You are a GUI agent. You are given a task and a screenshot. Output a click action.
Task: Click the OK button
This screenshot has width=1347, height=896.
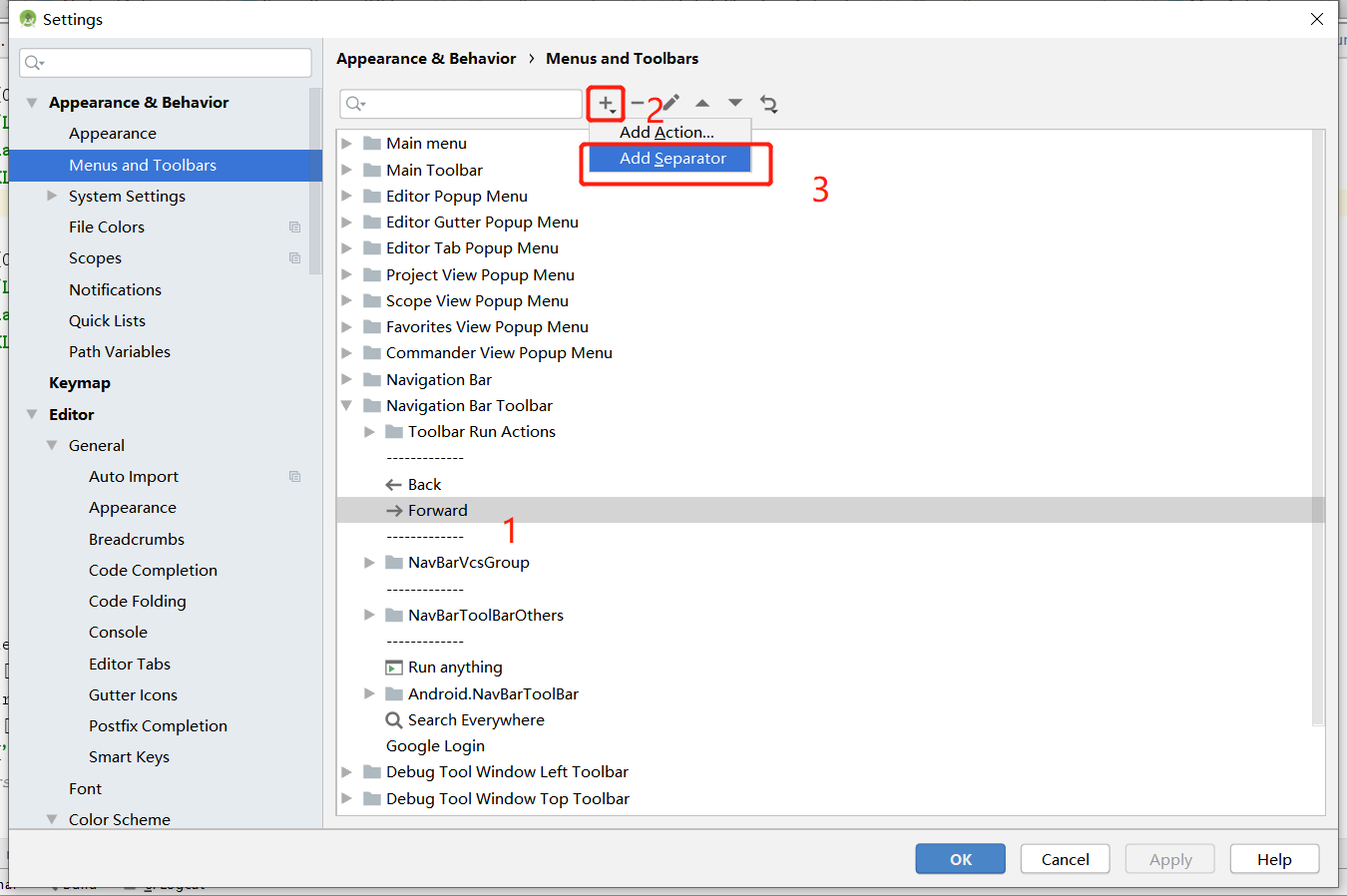click(x=960, y=858)
